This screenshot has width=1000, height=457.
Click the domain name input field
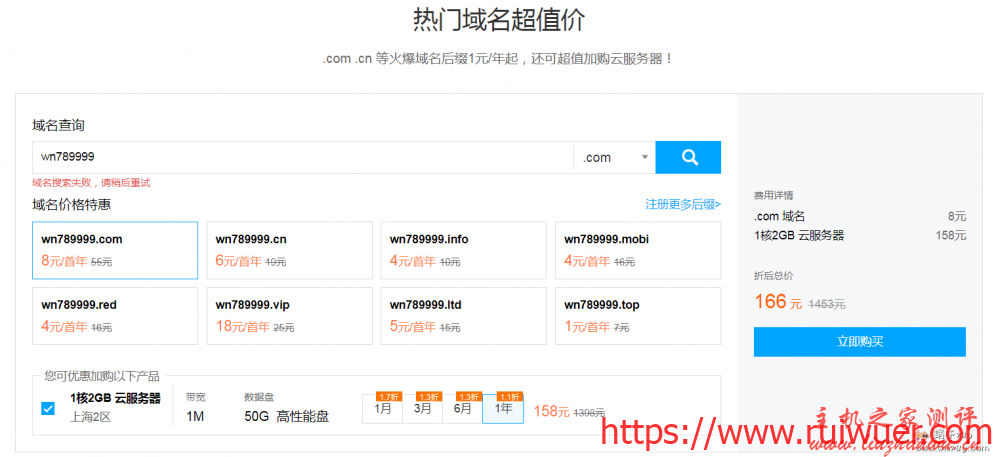point(302,157)
